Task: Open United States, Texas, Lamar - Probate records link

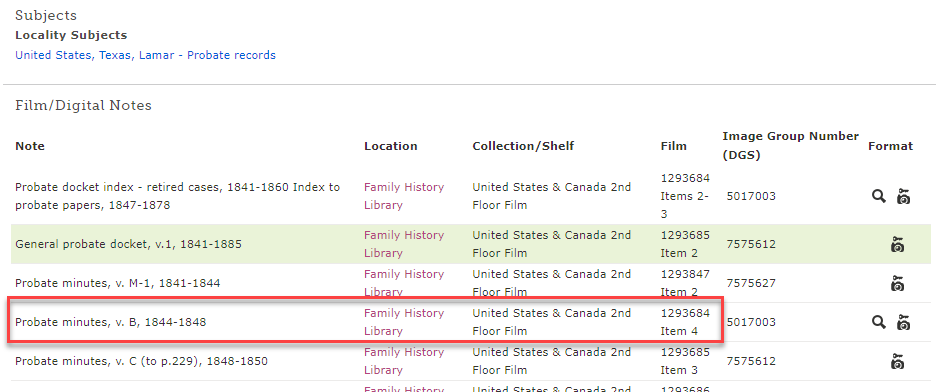Action: (145, 55)
